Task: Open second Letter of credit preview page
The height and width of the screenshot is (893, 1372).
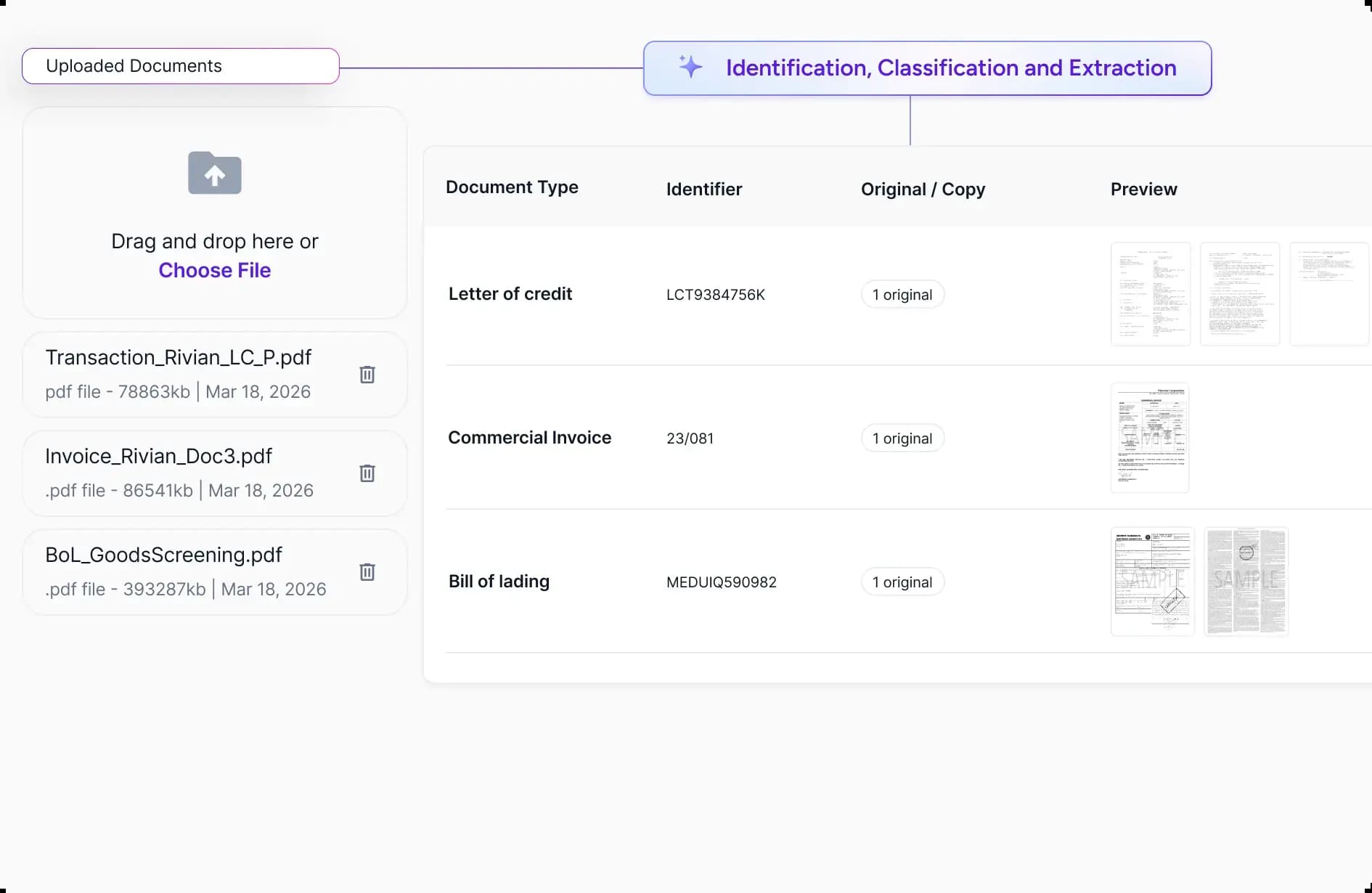Action: [1239, 294]
